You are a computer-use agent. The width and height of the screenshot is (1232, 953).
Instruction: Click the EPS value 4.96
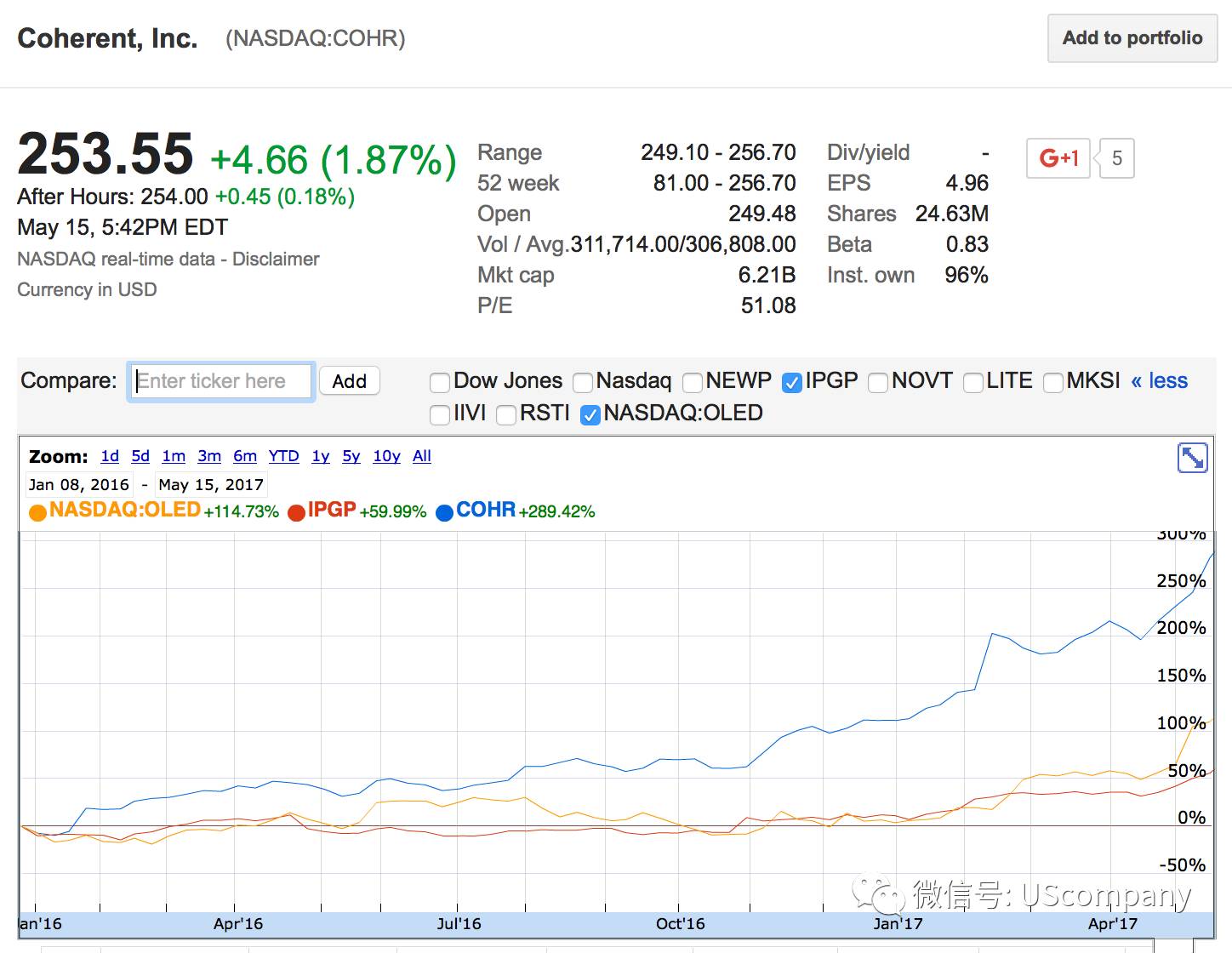[x=967, y=183]
